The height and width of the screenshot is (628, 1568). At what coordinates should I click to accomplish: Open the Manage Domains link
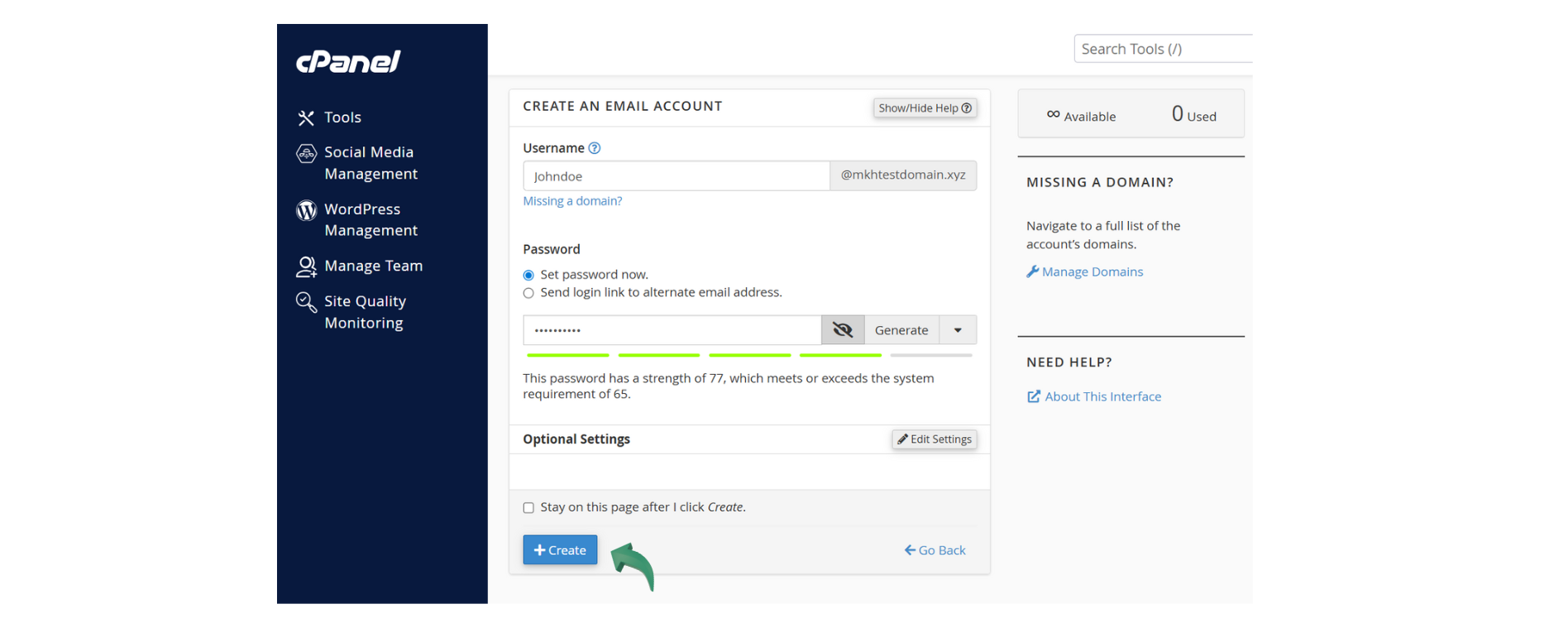click(x=1085, y=271)
